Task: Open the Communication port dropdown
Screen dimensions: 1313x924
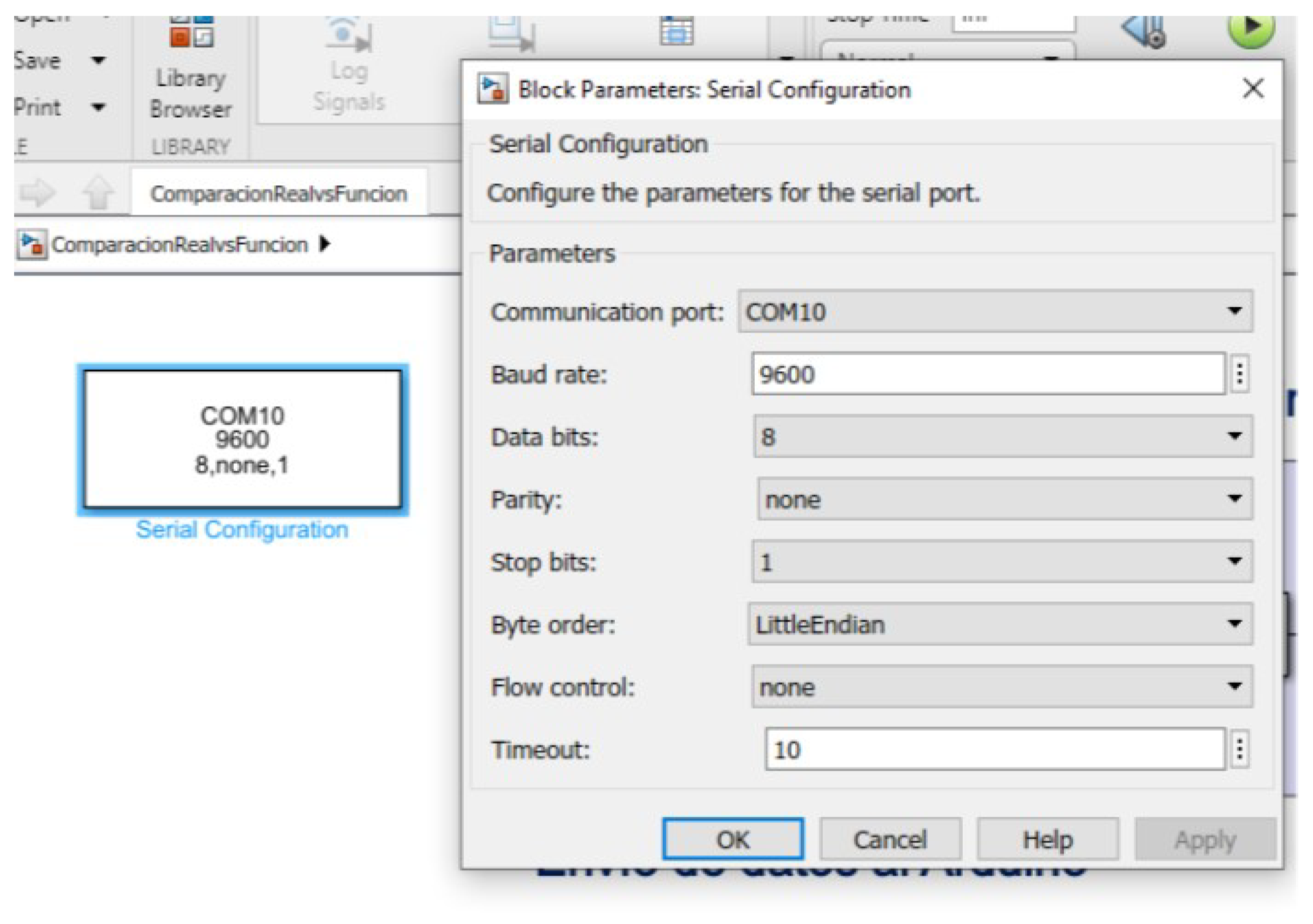Action: pyautogui.click(x=995, y=312)
